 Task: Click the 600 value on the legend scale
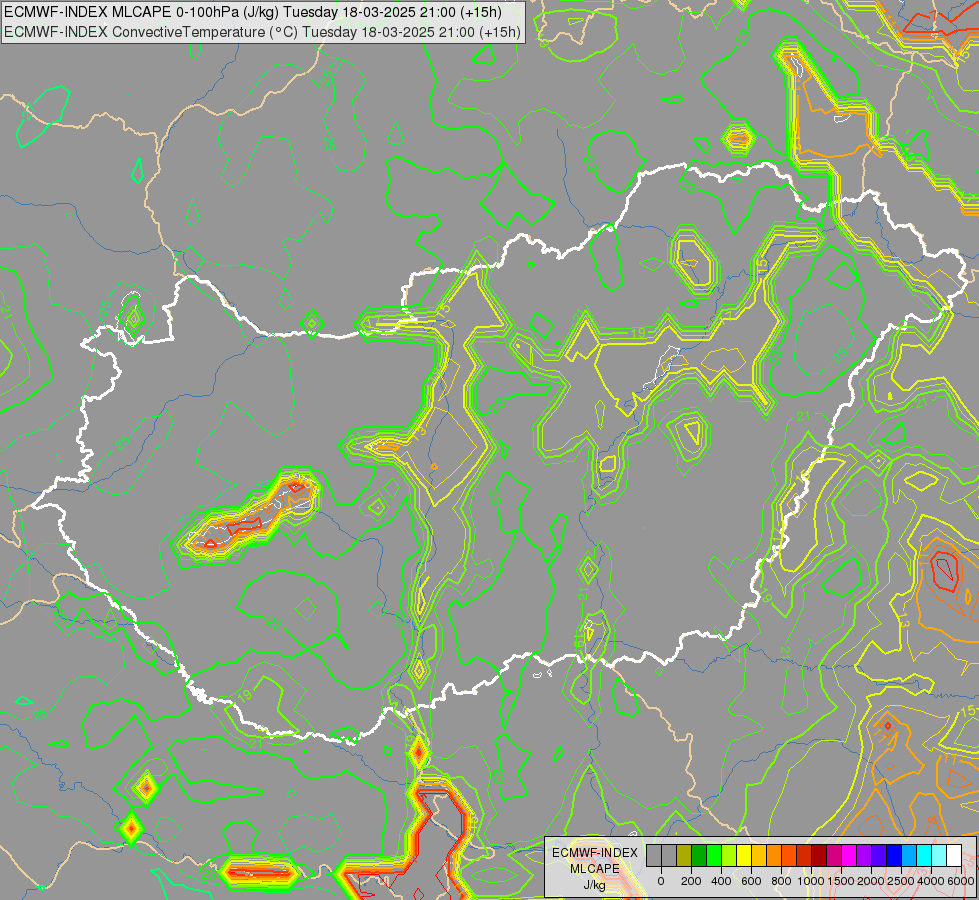[x=751, y=881]
